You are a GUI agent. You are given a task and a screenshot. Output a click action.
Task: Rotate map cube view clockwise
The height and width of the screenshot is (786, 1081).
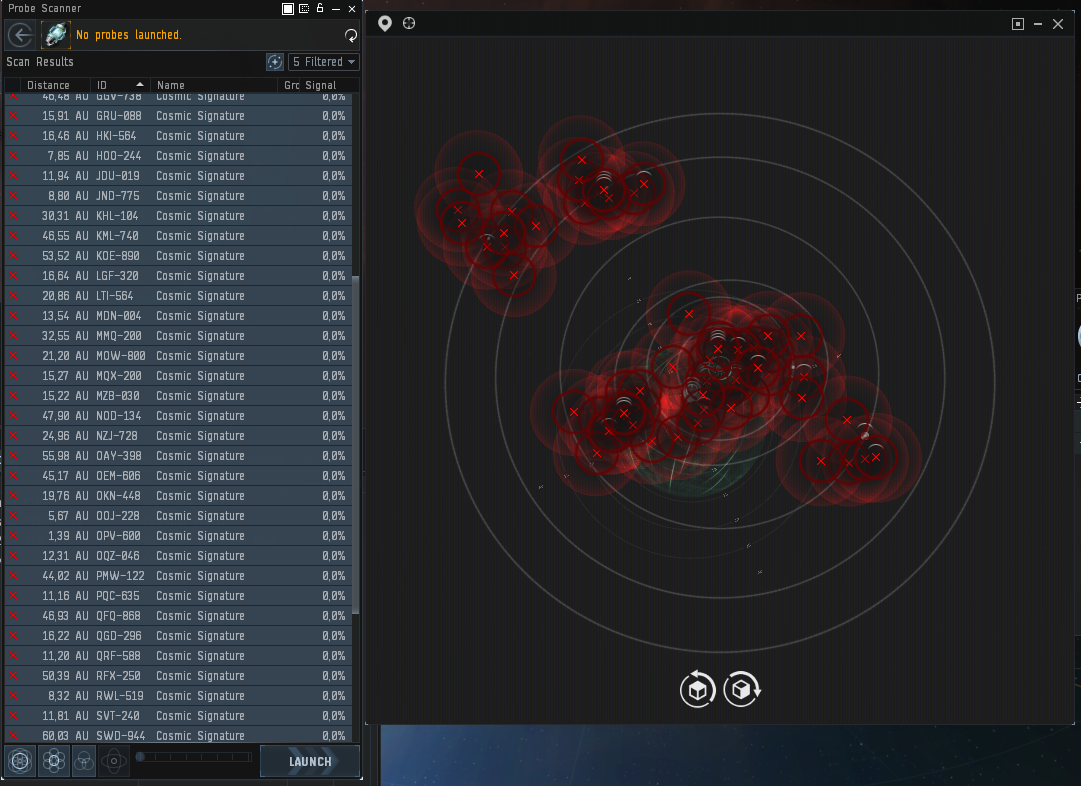[742, 689]
